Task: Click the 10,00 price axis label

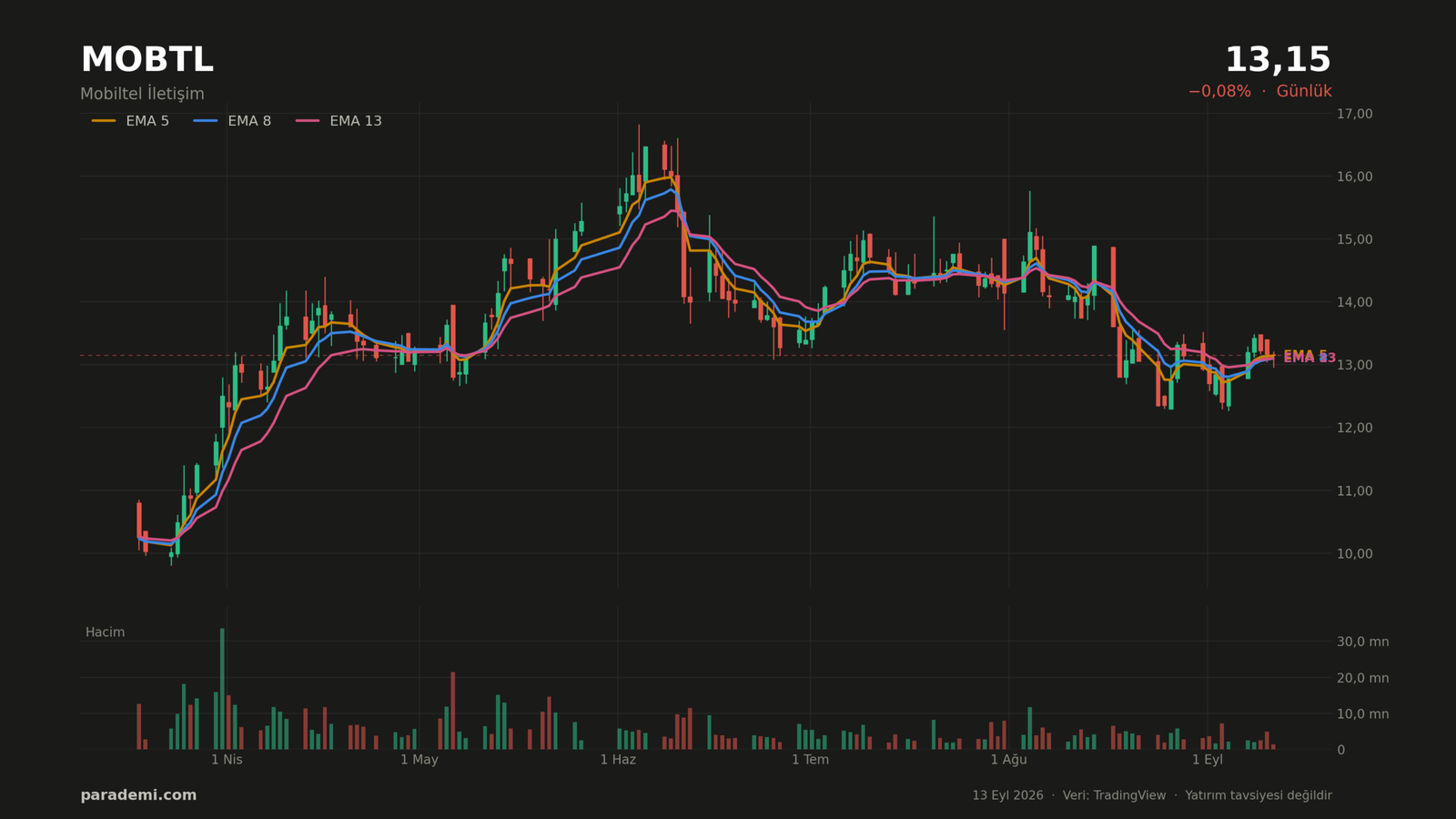Action: pos(1354,553)
